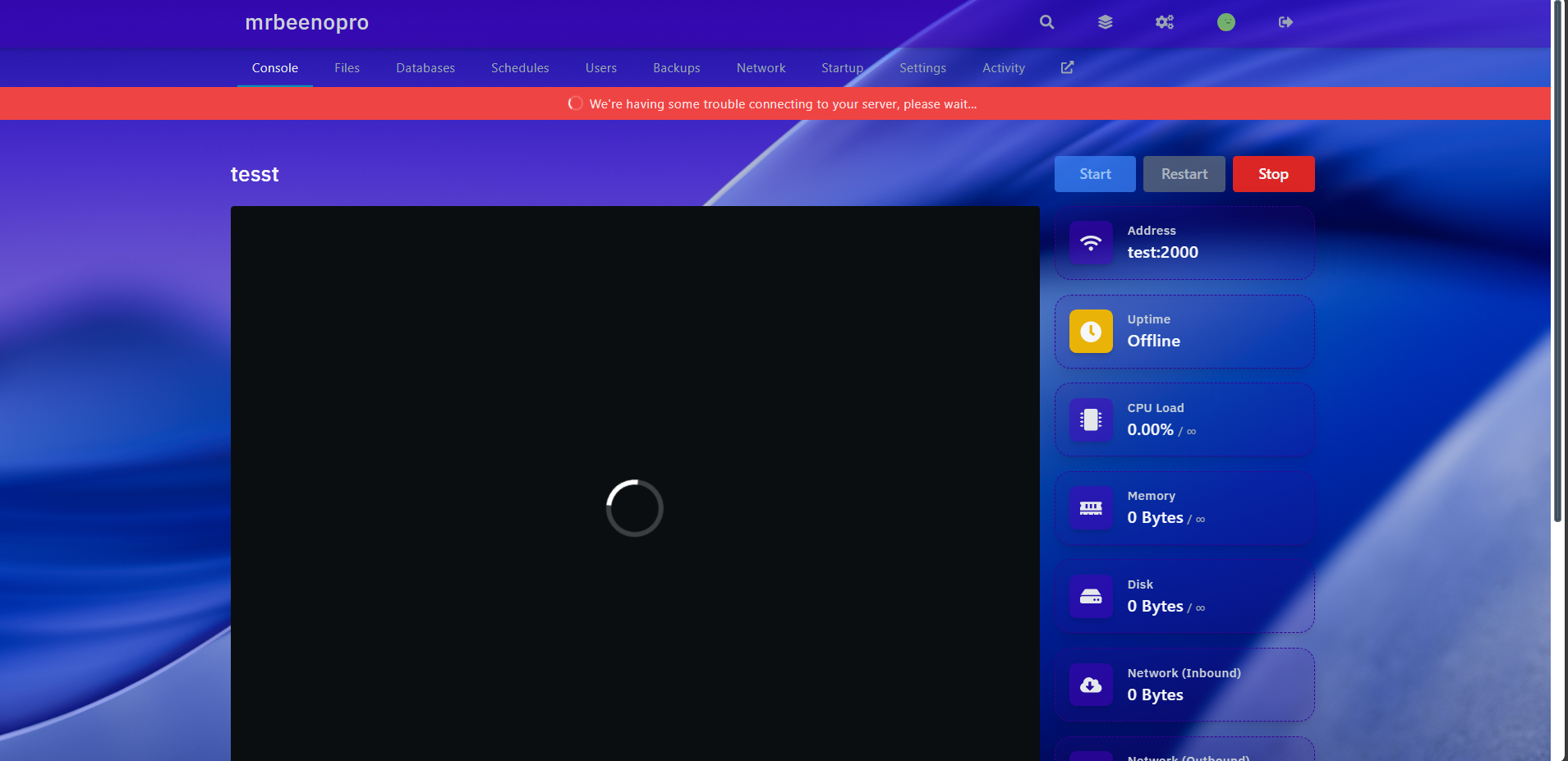Click the CPU Load chip icon
Screen dimensions: 1568x761
(1091, 420)
